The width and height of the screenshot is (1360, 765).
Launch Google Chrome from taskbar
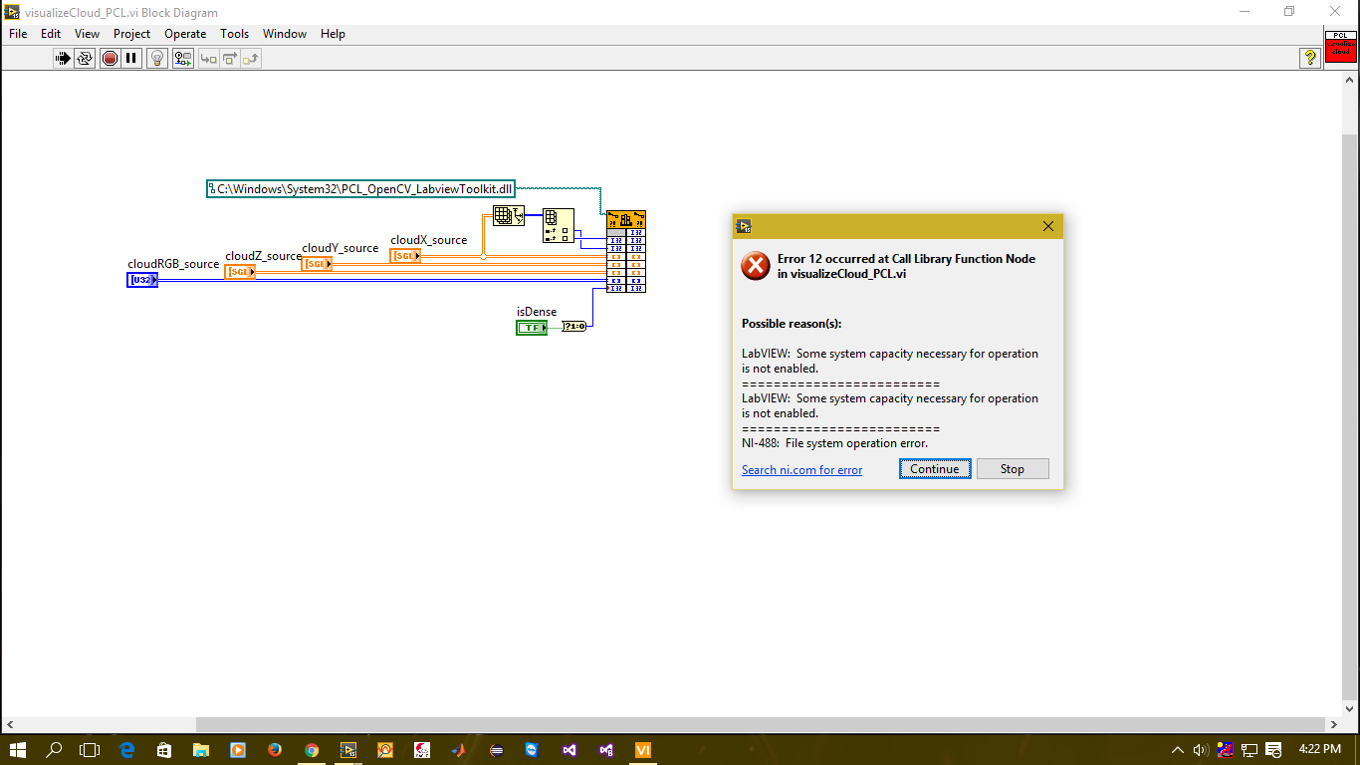(x=311, y=749)
